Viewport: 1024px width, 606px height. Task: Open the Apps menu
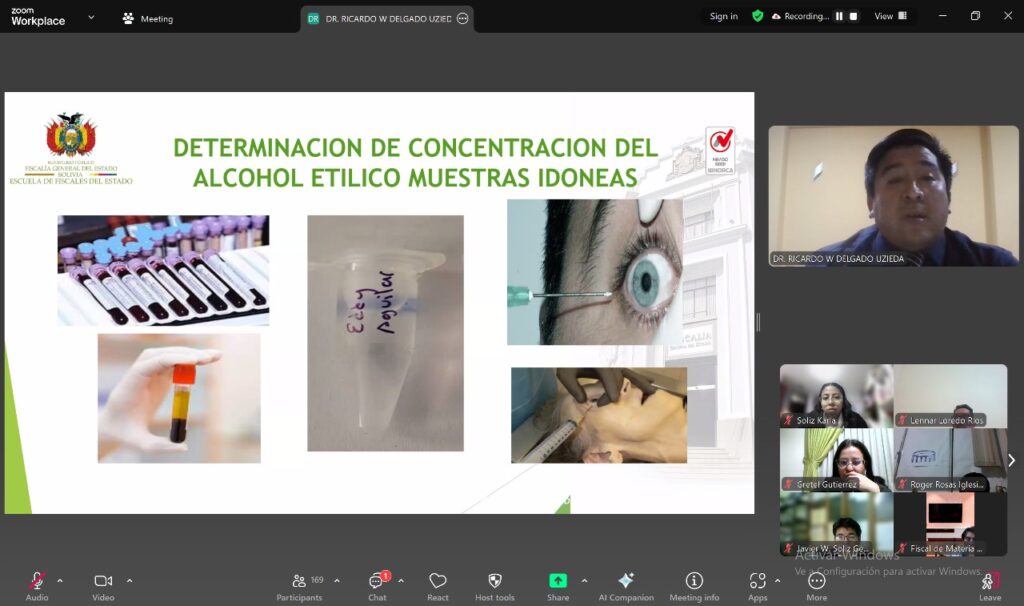pyautogui.click(x=758, y=586)
